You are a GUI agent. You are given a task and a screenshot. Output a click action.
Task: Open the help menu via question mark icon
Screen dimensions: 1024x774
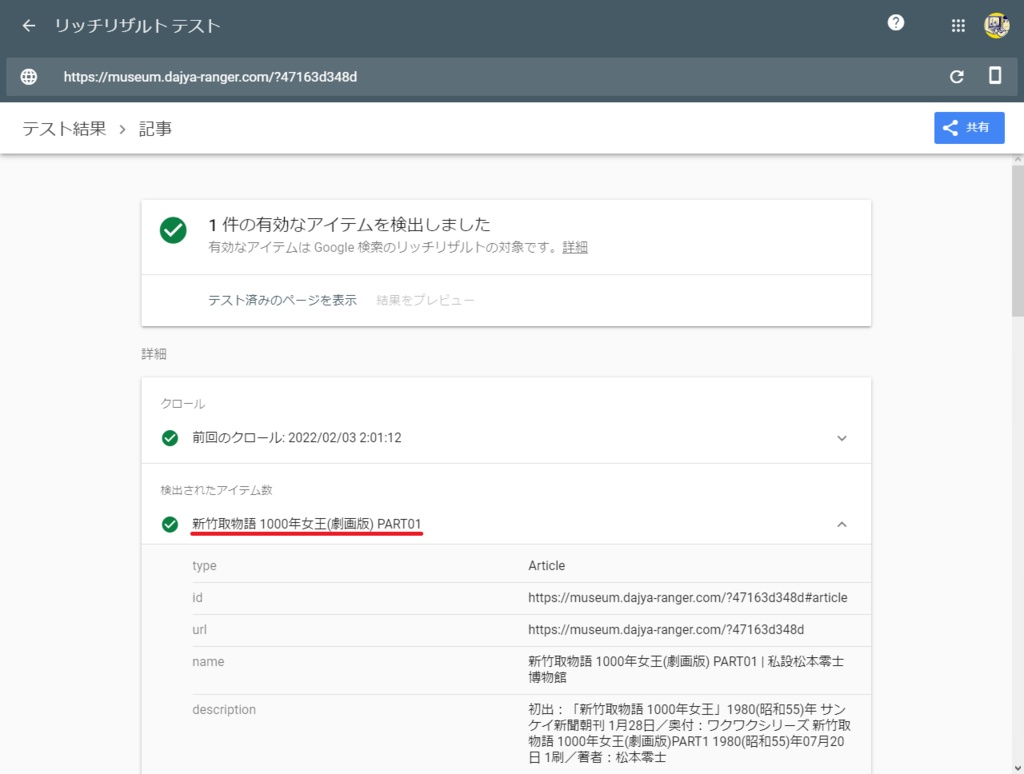tap(895, 24)
